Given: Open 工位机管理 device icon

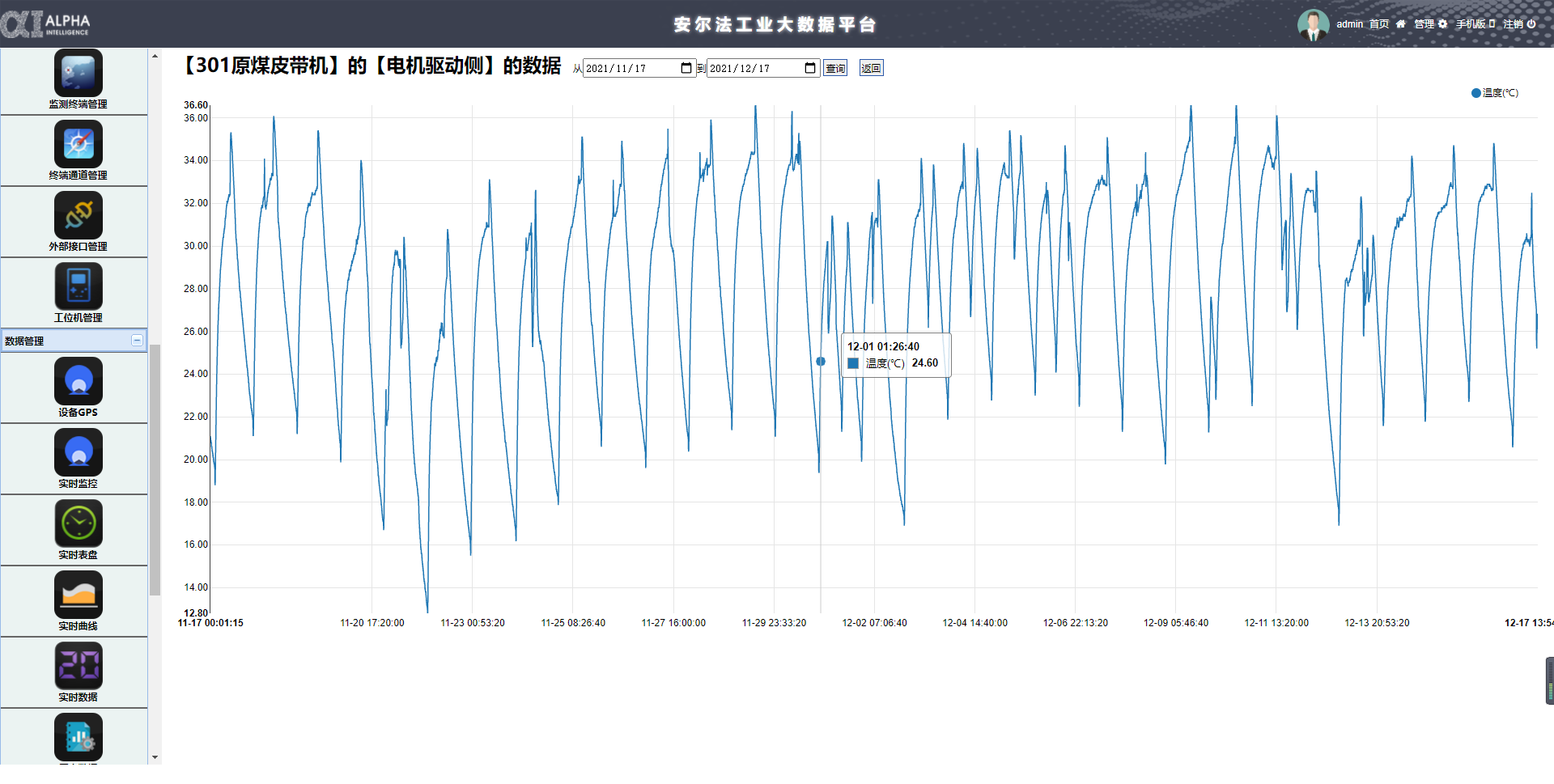Looking at the screenshot, I should pyautogui.click(x=78, y=287).
